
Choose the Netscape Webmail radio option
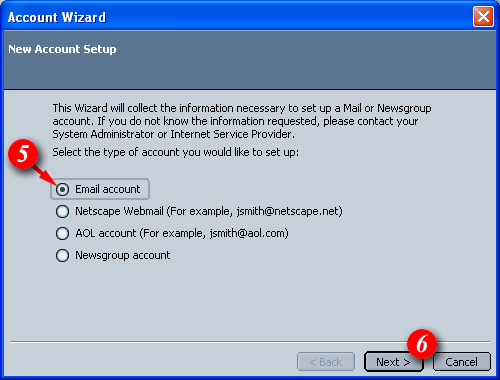(x=62, y=211)
